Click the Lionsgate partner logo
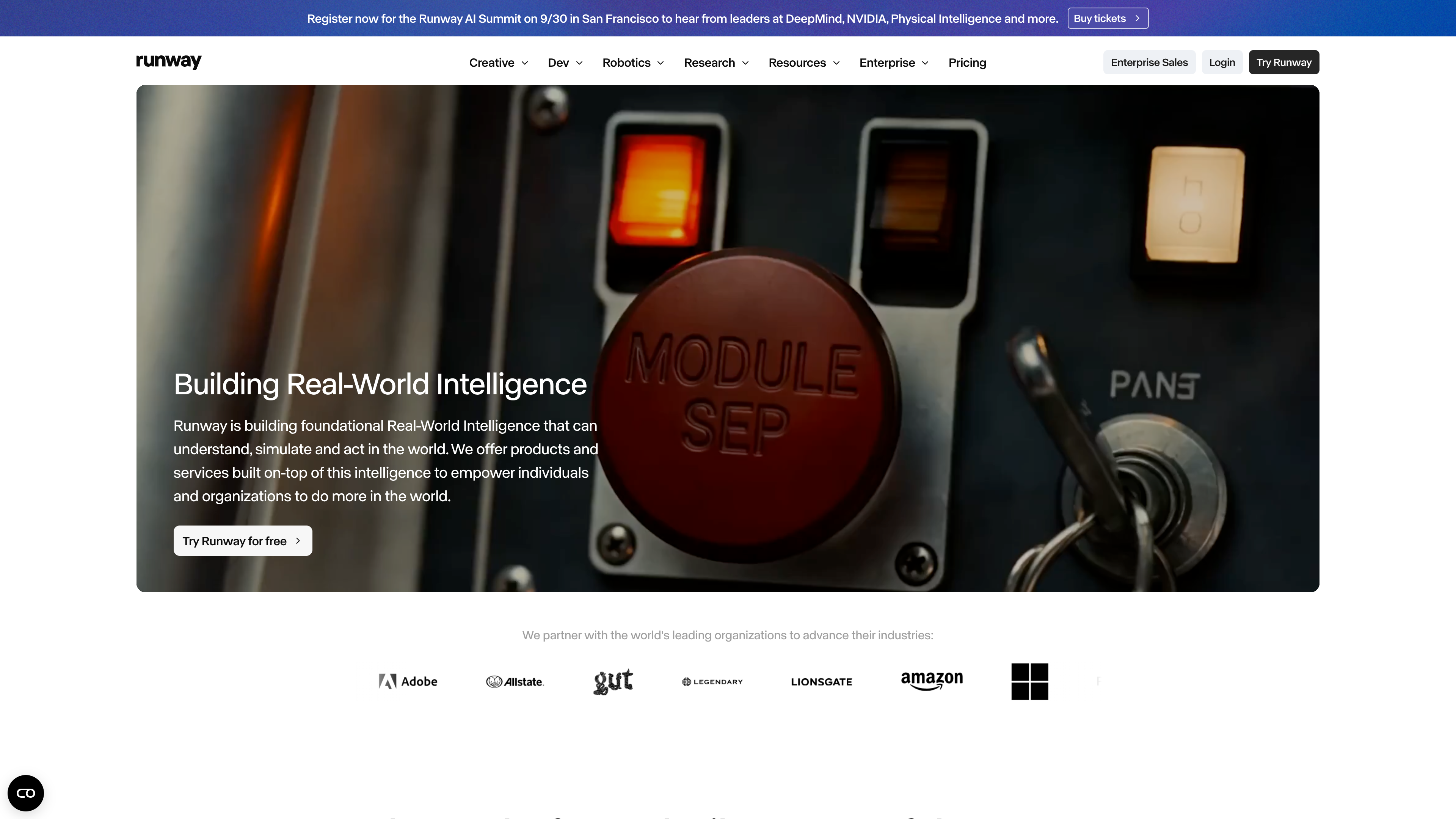 pos(821,682)
